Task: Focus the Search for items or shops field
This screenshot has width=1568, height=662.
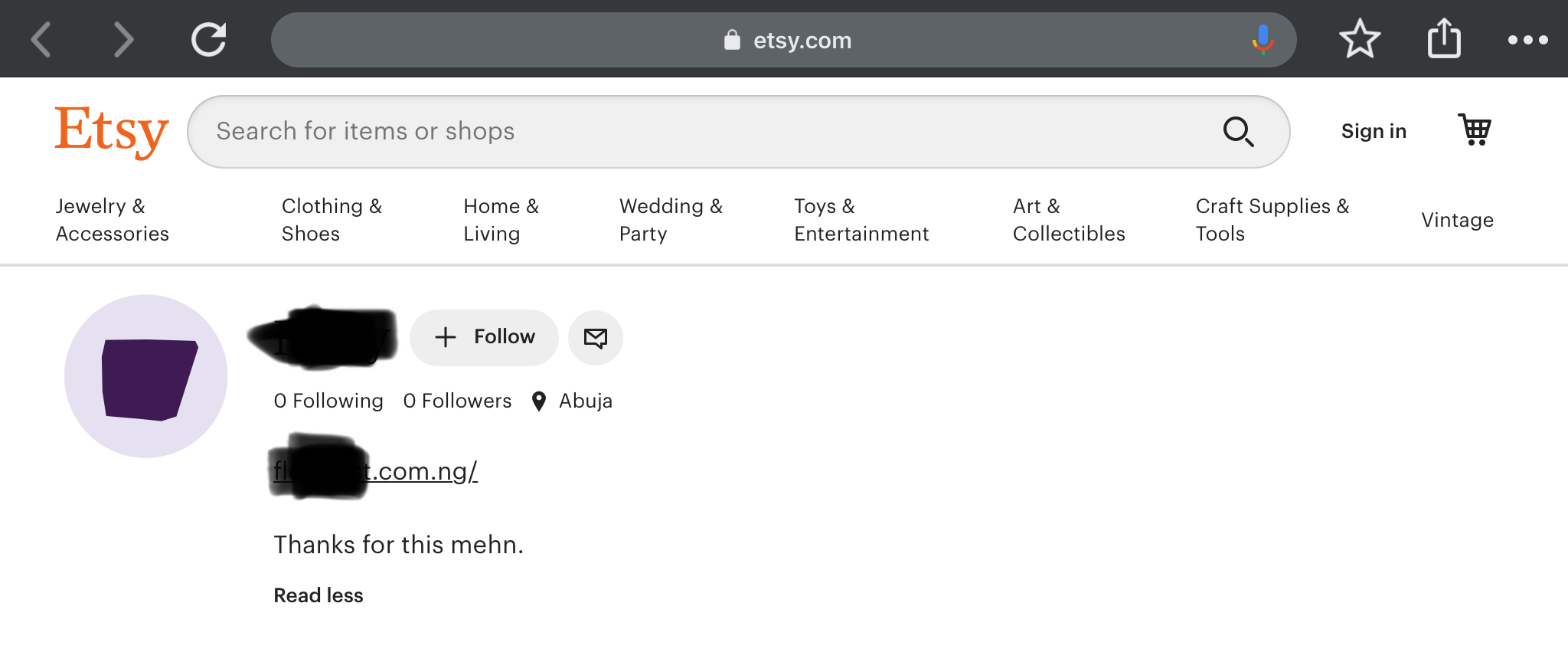Action: coord(738,132)
